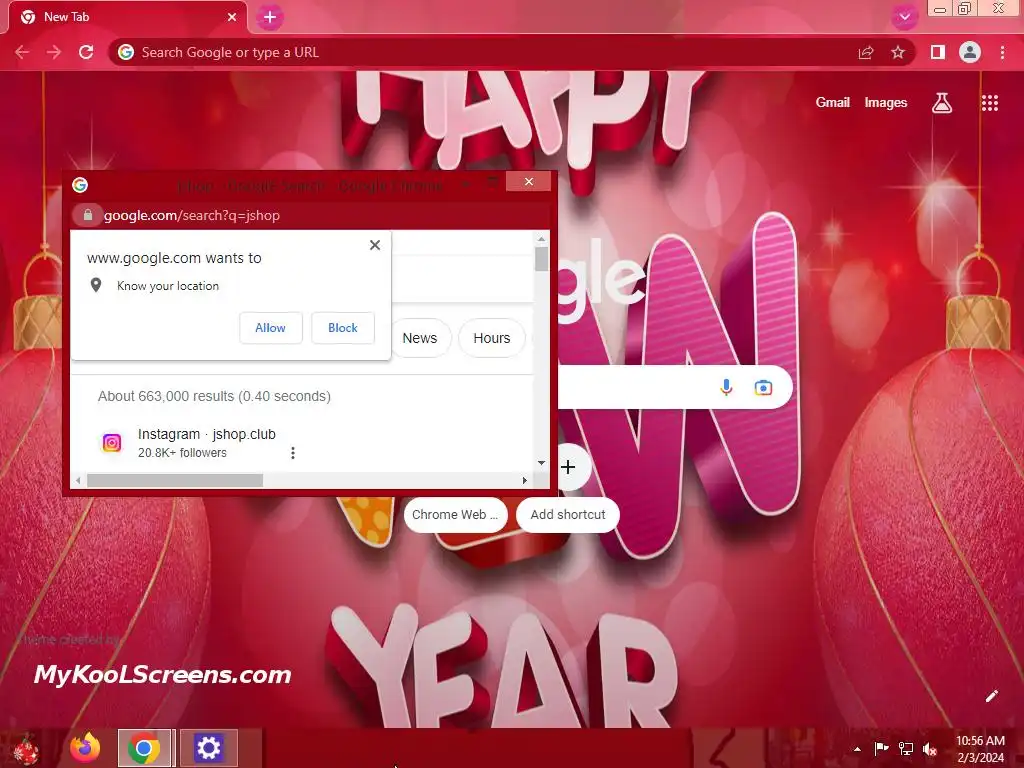Click popup horizontal scrollbar left arrow
Viewport: 1024px width, 768px height.
pos(78,481)
